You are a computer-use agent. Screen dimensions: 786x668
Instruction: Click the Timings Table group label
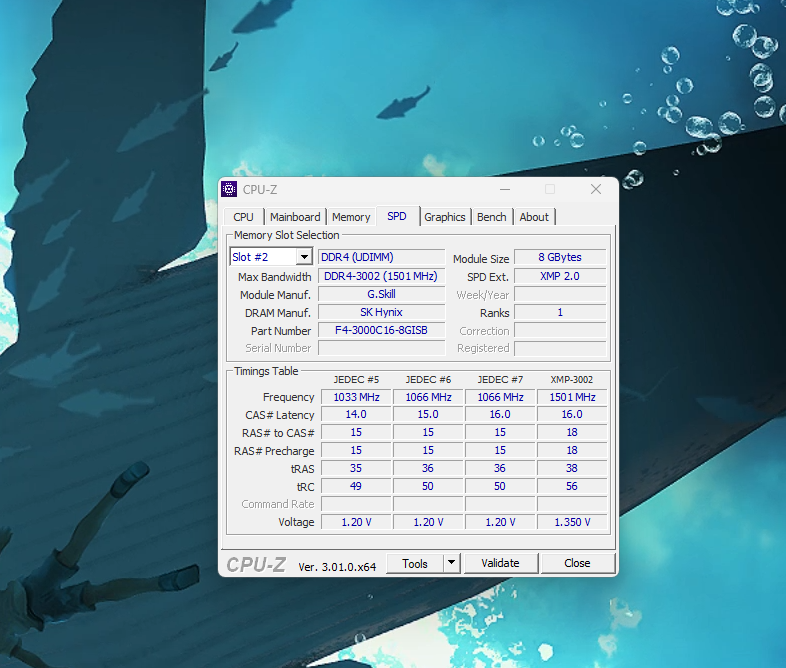click(x=266, y=371)
